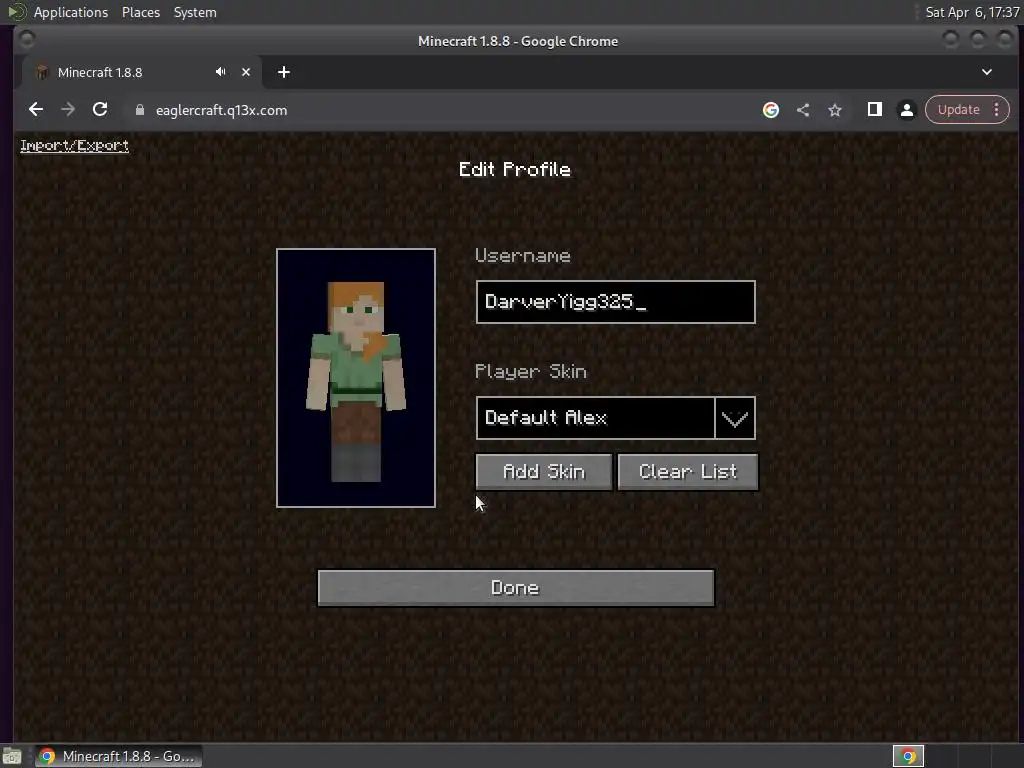Click the Clear List button
Image resolution: width=1024 pixels, height=768 pixels.
(x=688, y=472)
